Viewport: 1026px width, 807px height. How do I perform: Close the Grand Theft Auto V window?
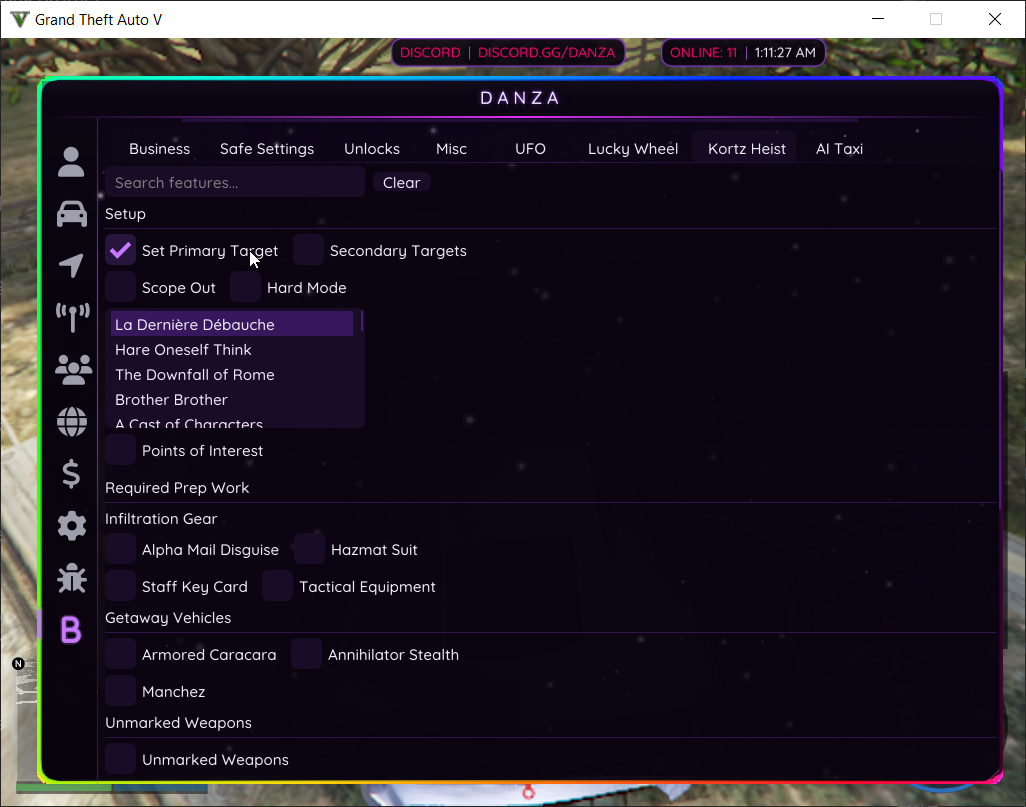[x=995, y=19]
